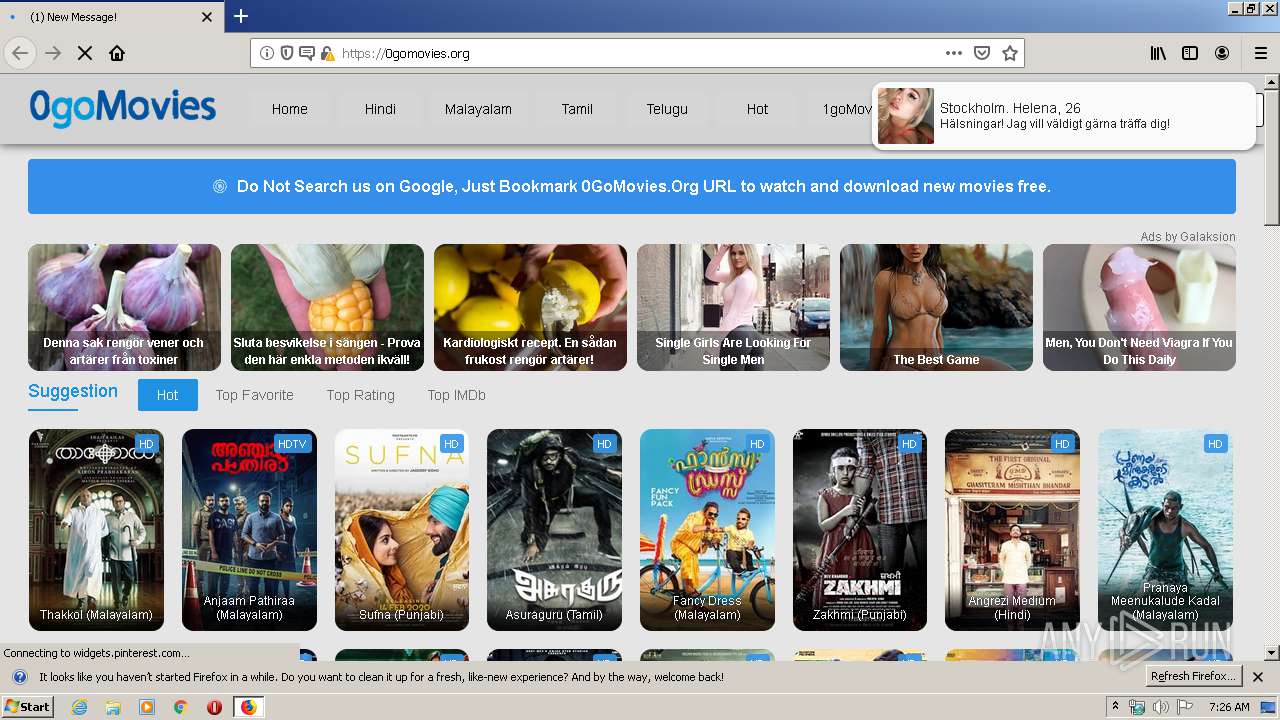Screen dimensions: 1280x720
Task: Open a new tab with plus button
Action: pos(241,16)
